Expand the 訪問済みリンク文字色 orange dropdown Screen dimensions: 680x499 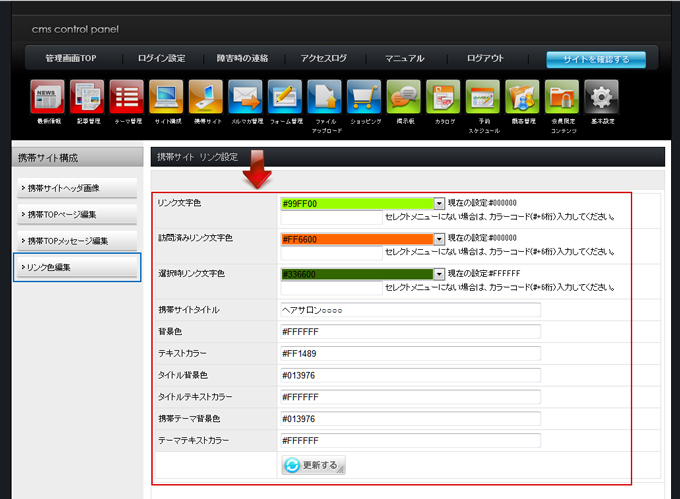439,238
